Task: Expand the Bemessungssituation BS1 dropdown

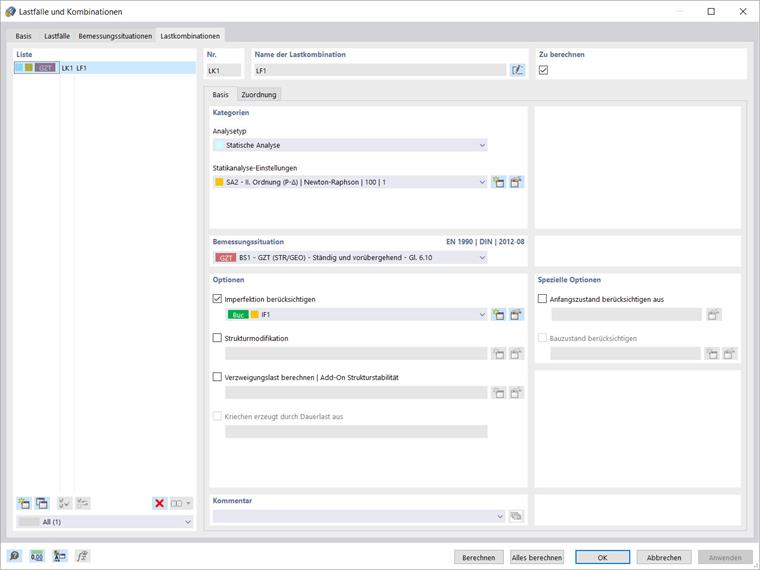Action: tap(350, 257)
